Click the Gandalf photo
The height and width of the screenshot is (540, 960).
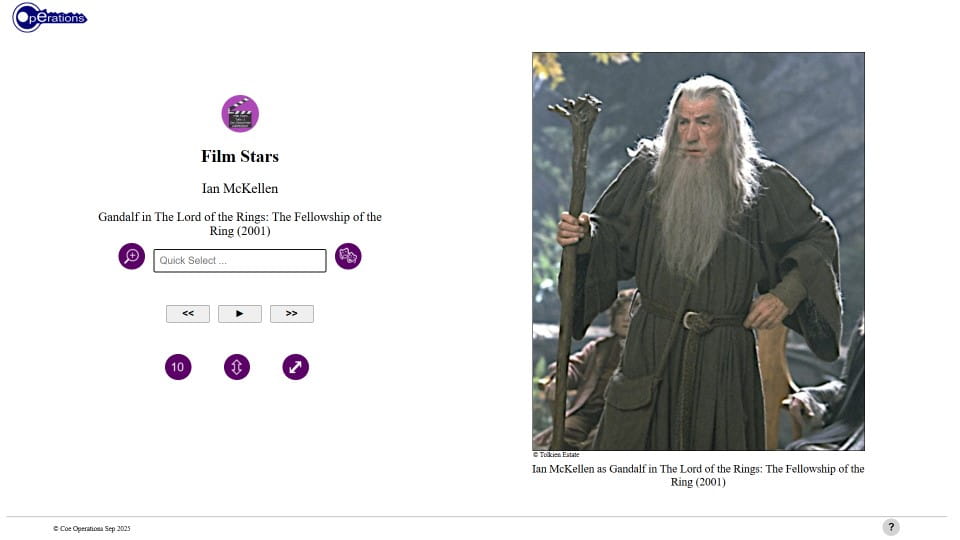pyautogui.click(x=699, y=251)
